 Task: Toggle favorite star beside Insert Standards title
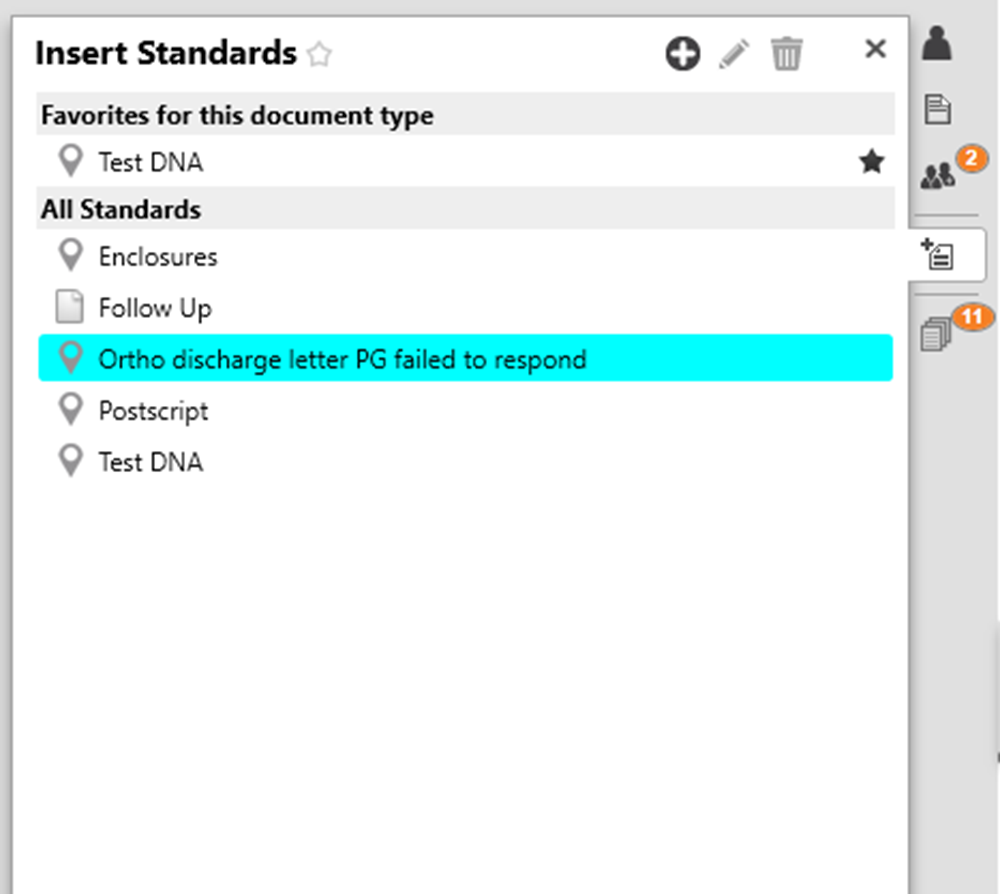tap(319, 54)
